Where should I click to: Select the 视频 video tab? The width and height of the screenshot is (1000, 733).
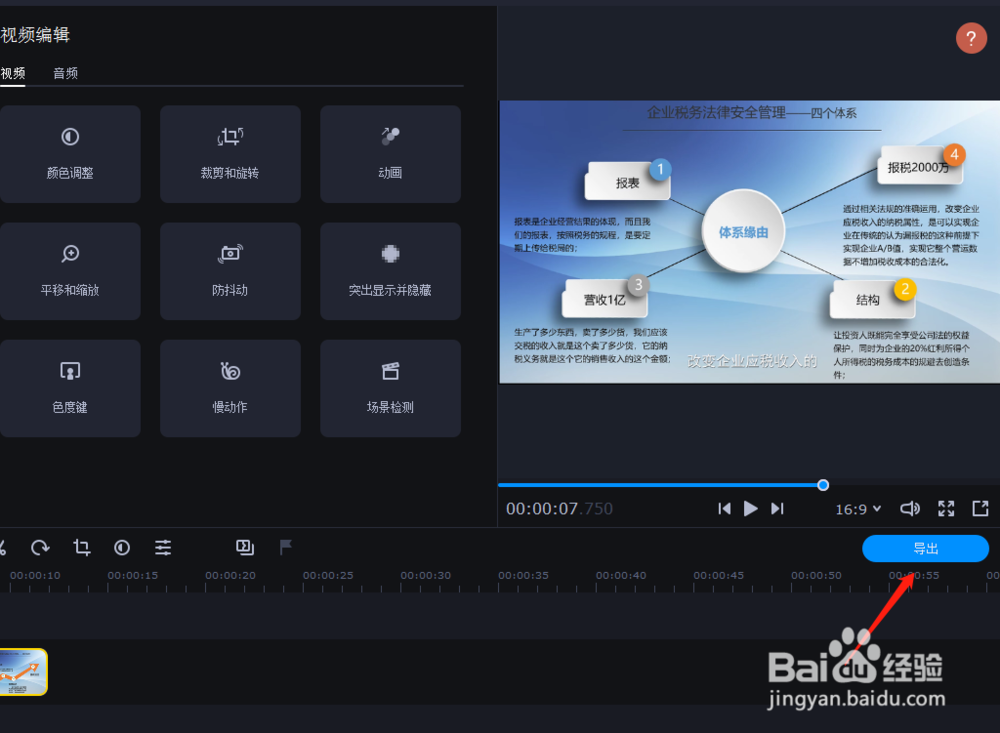pos(13,72)
